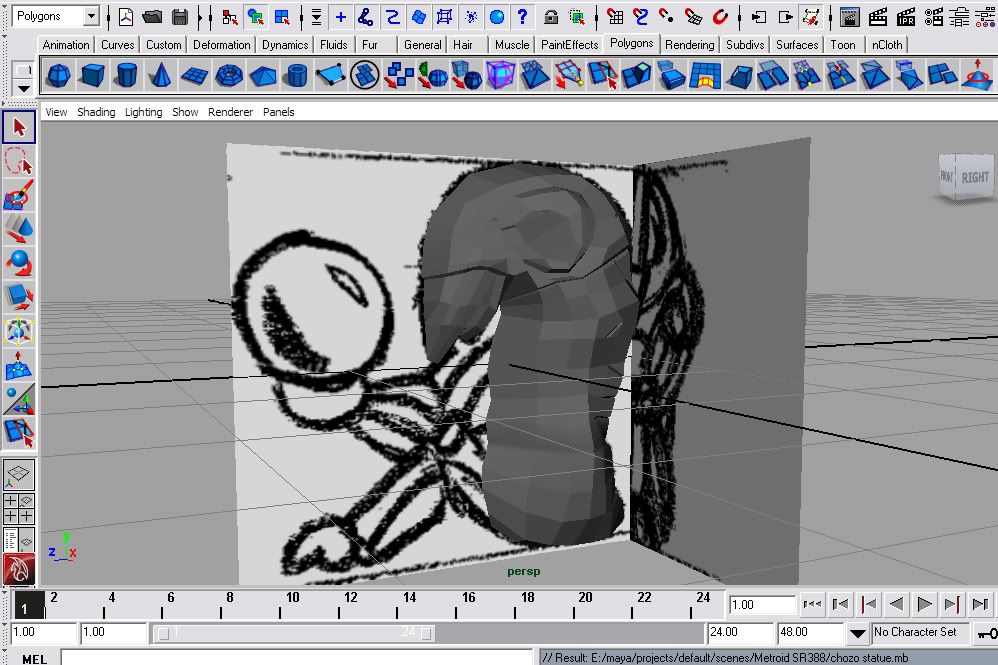Expand the character set dropdown arrow
Viewport: 998px width, 665px height.
point(857,633)
